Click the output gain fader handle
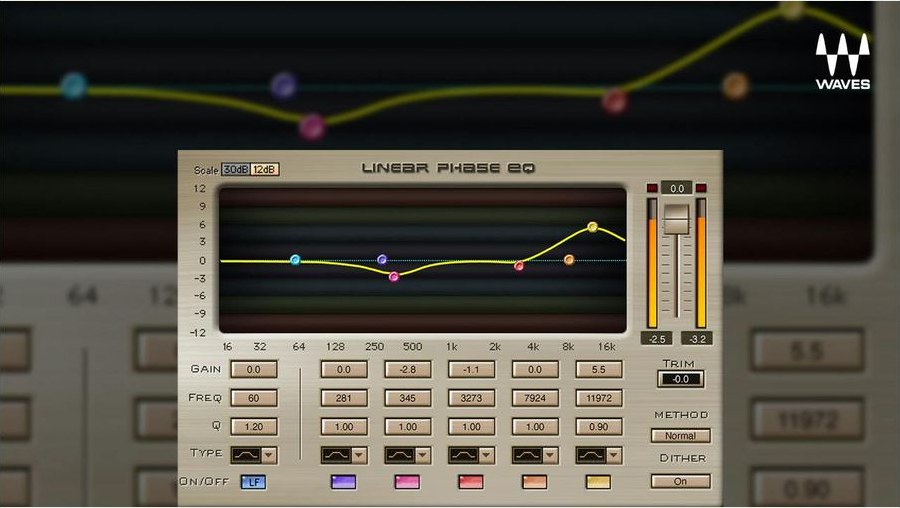900x508 pixels. click(x=676, y=219)
